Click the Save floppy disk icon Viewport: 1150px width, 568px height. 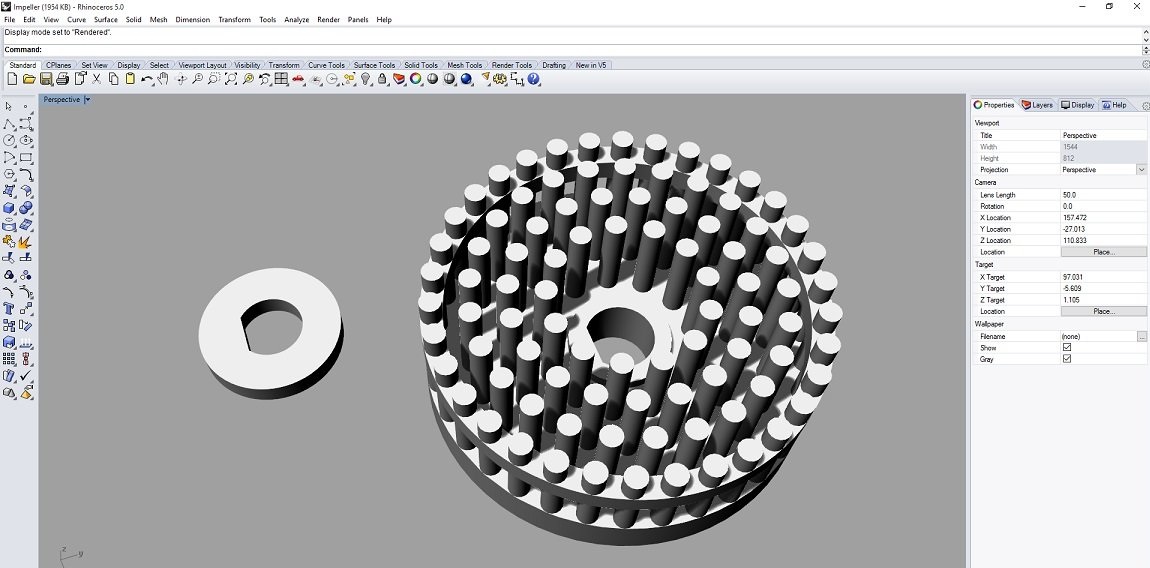click(x=46, y=79)
